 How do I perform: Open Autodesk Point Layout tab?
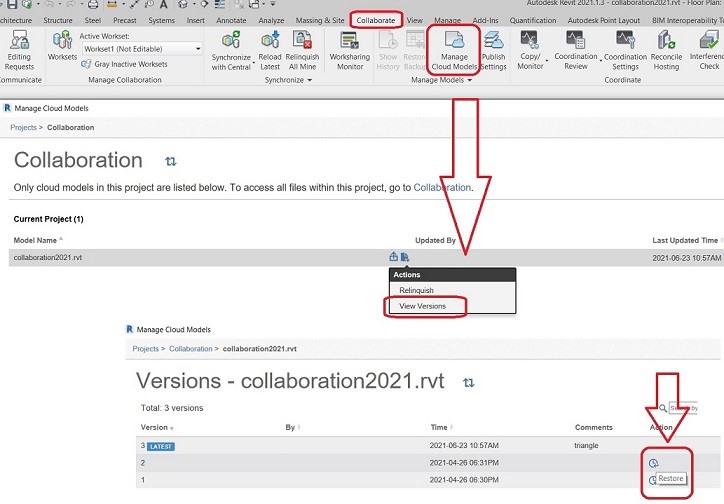[603, 20]
